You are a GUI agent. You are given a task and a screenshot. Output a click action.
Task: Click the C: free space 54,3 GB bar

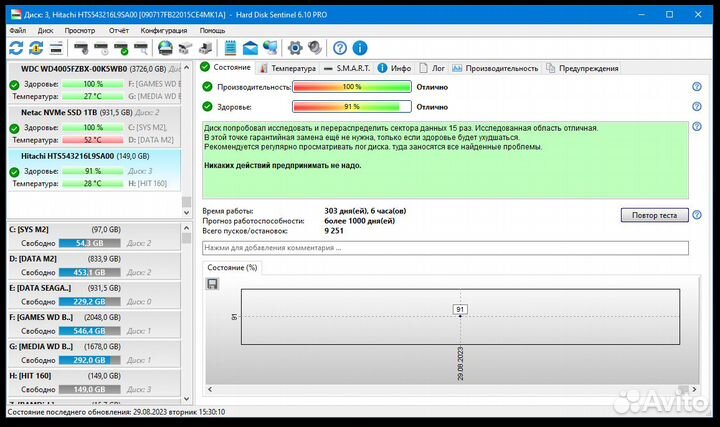point(90,243)
